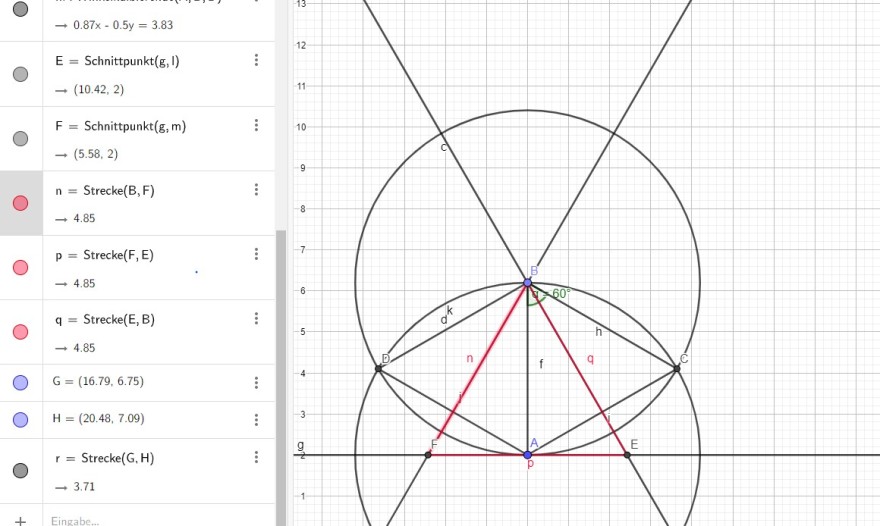Toggle visibility of point E

20,74
